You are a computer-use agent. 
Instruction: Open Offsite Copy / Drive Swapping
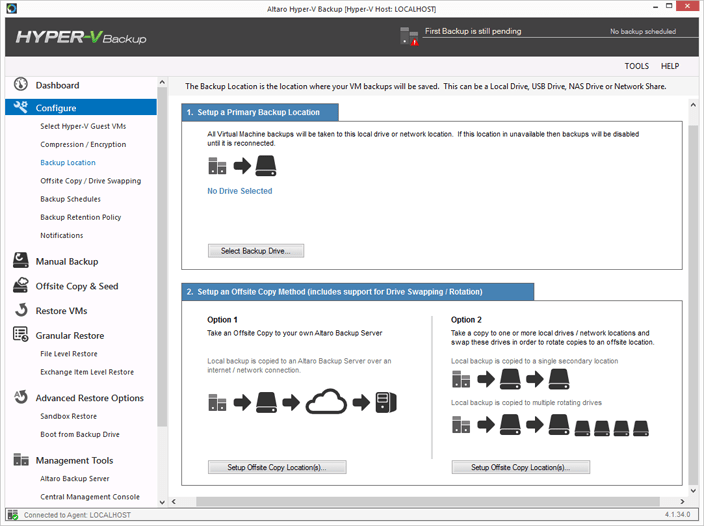coord(90,181)
